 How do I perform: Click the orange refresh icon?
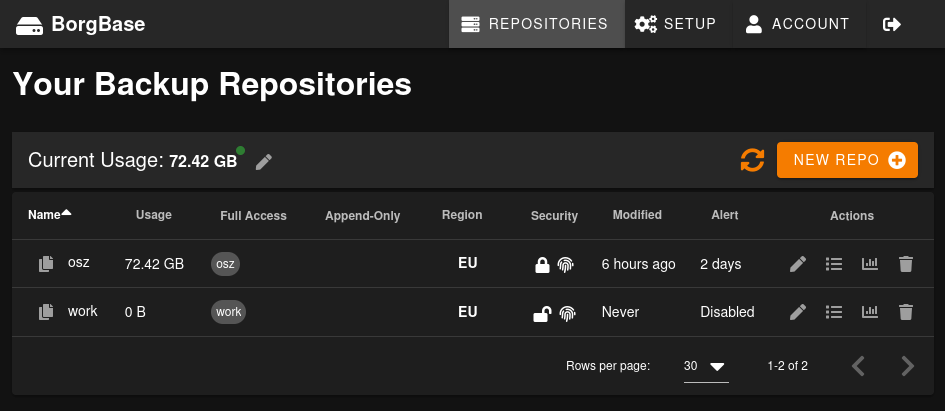(x=752, y=160)
